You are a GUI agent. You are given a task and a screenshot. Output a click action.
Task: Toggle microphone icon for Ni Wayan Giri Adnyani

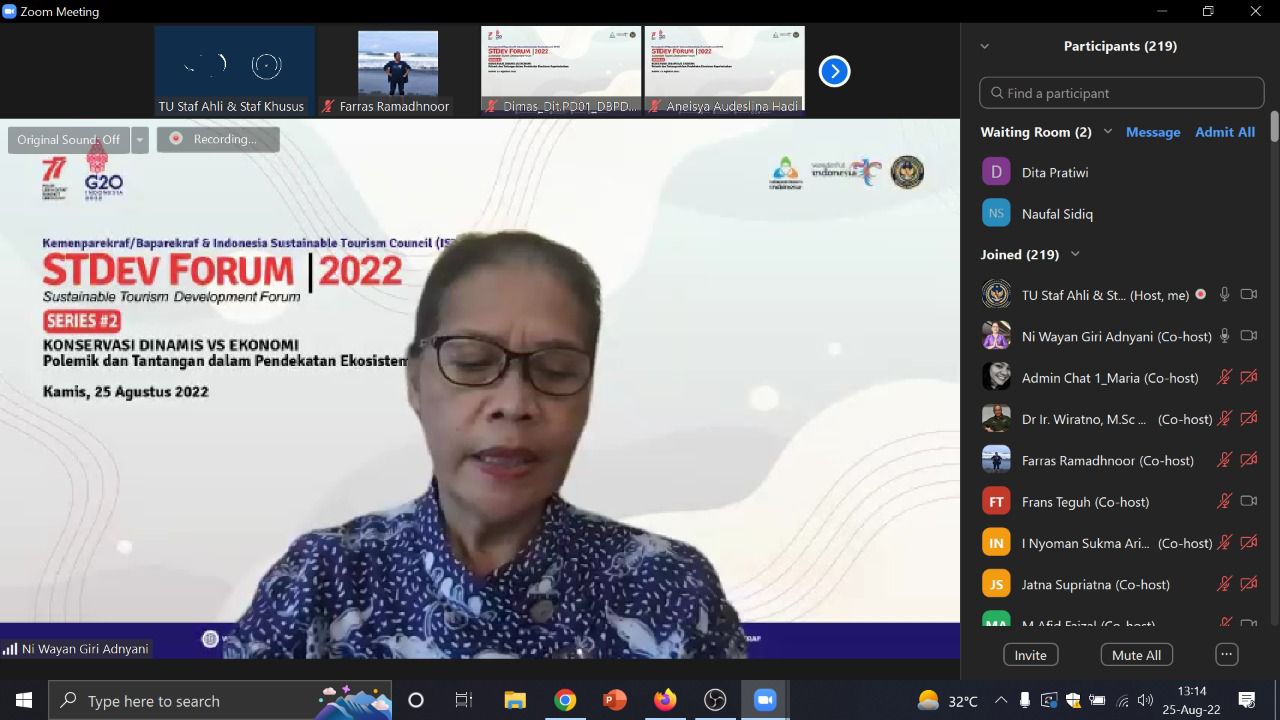click(1224, 336)
